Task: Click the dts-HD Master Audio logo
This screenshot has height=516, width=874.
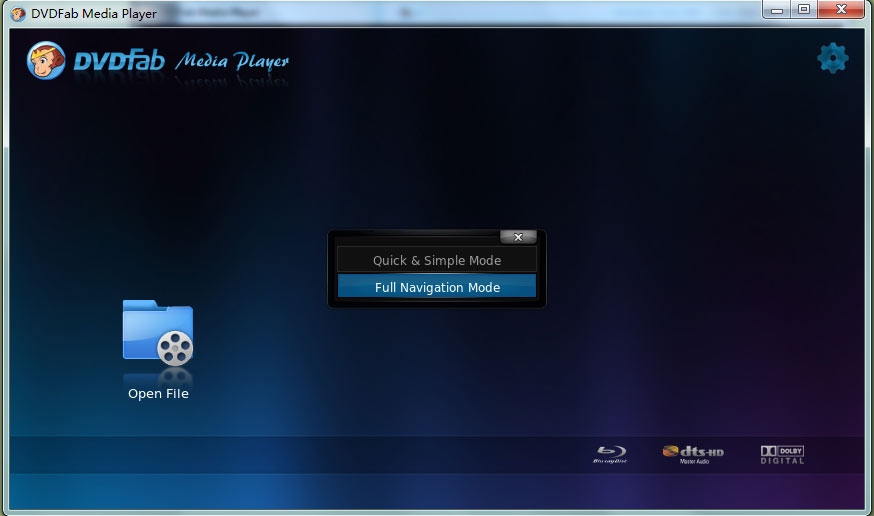Action: pyautogui.click(x=692, y=454)
